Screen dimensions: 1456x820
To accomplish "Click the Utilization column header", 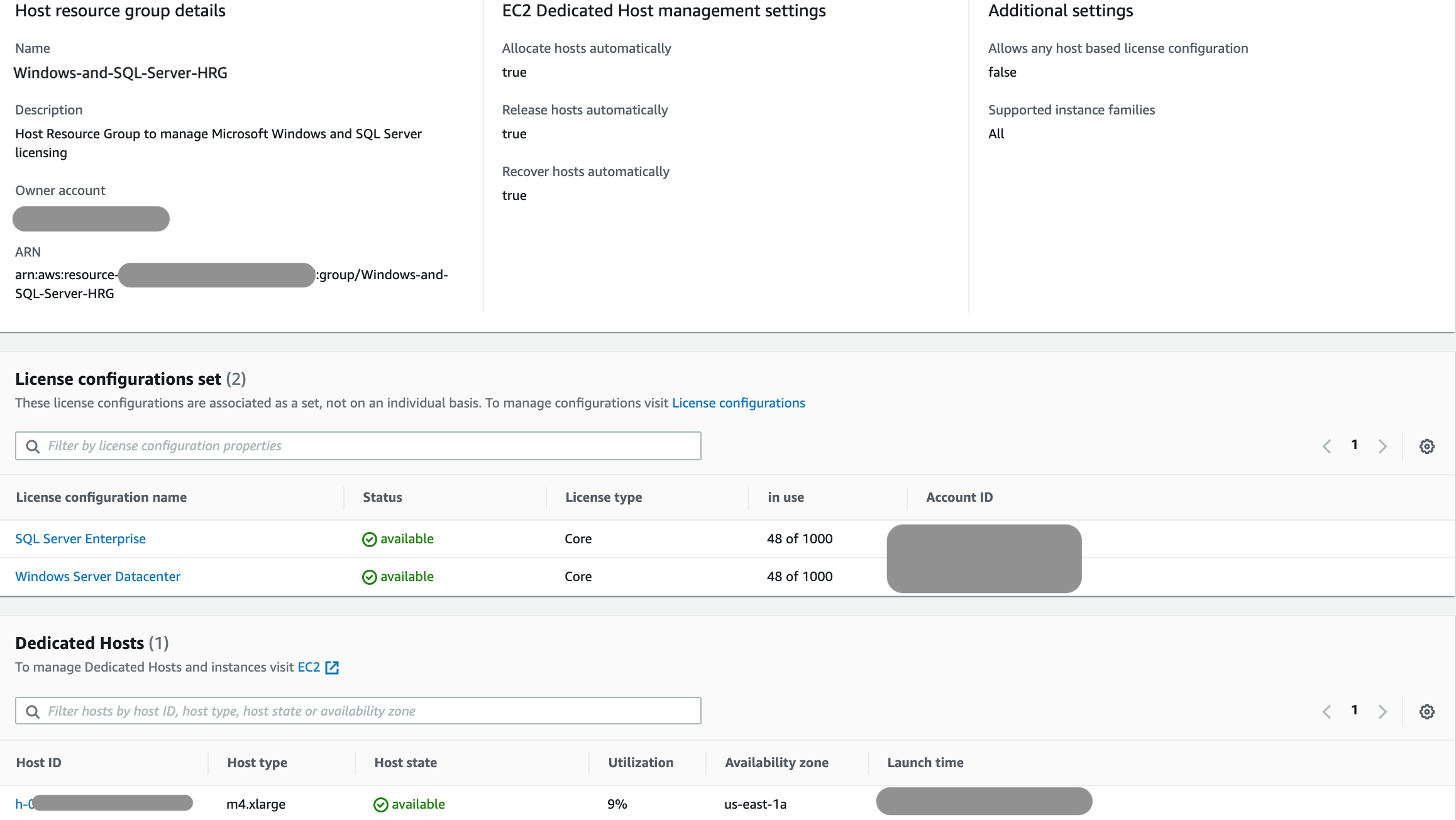I will click(x=640, y=763).
